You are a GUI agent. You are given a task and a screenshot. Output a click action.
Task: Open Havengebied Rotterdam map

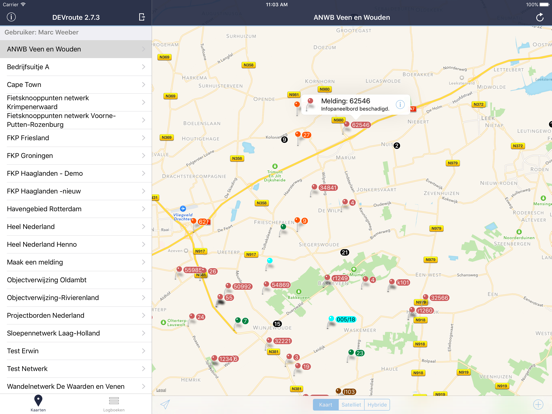coord(76,209)
